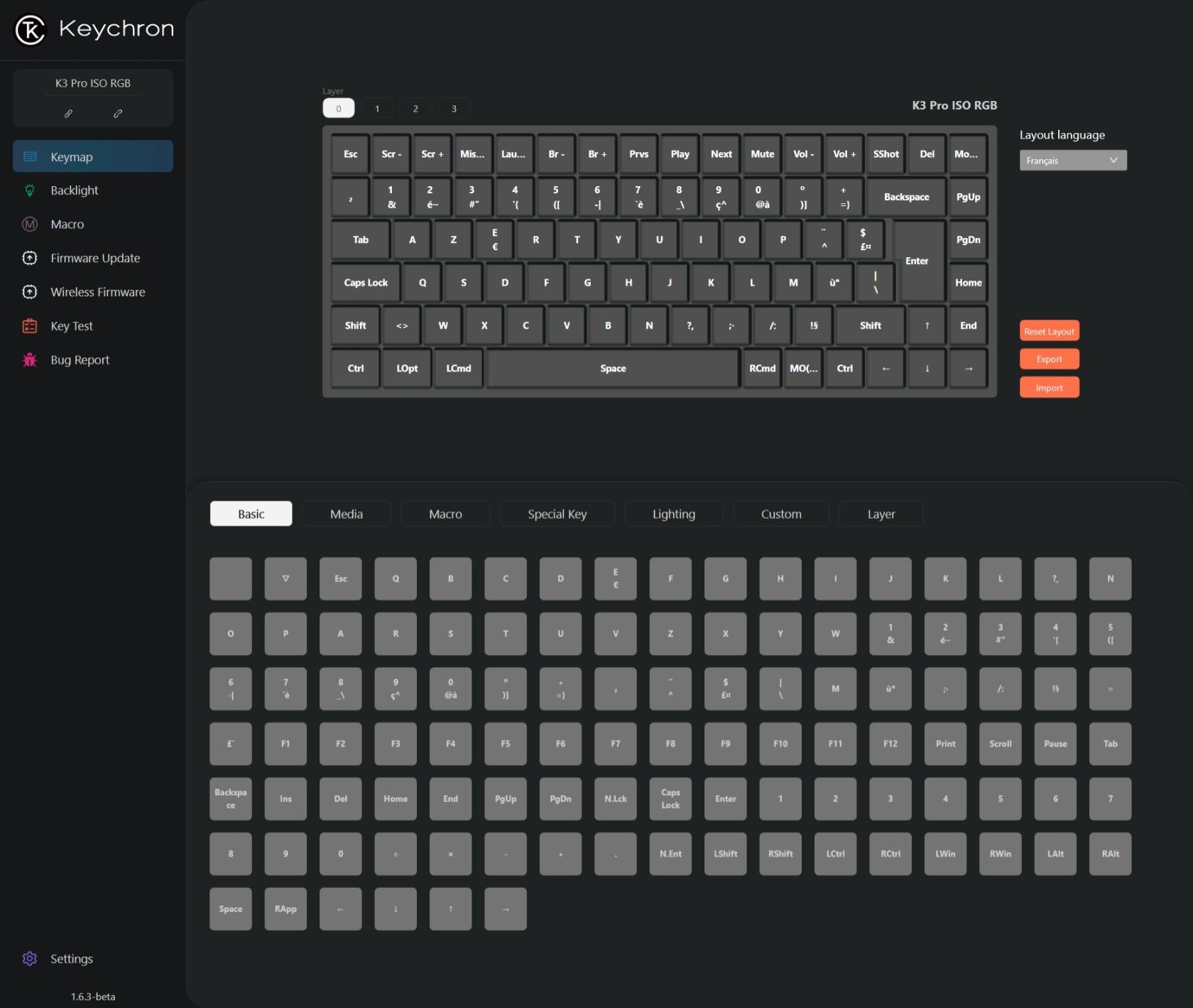Open Settings via the gear icon
Viewport: 1193px width, 1008px height.
pos(30,958)
